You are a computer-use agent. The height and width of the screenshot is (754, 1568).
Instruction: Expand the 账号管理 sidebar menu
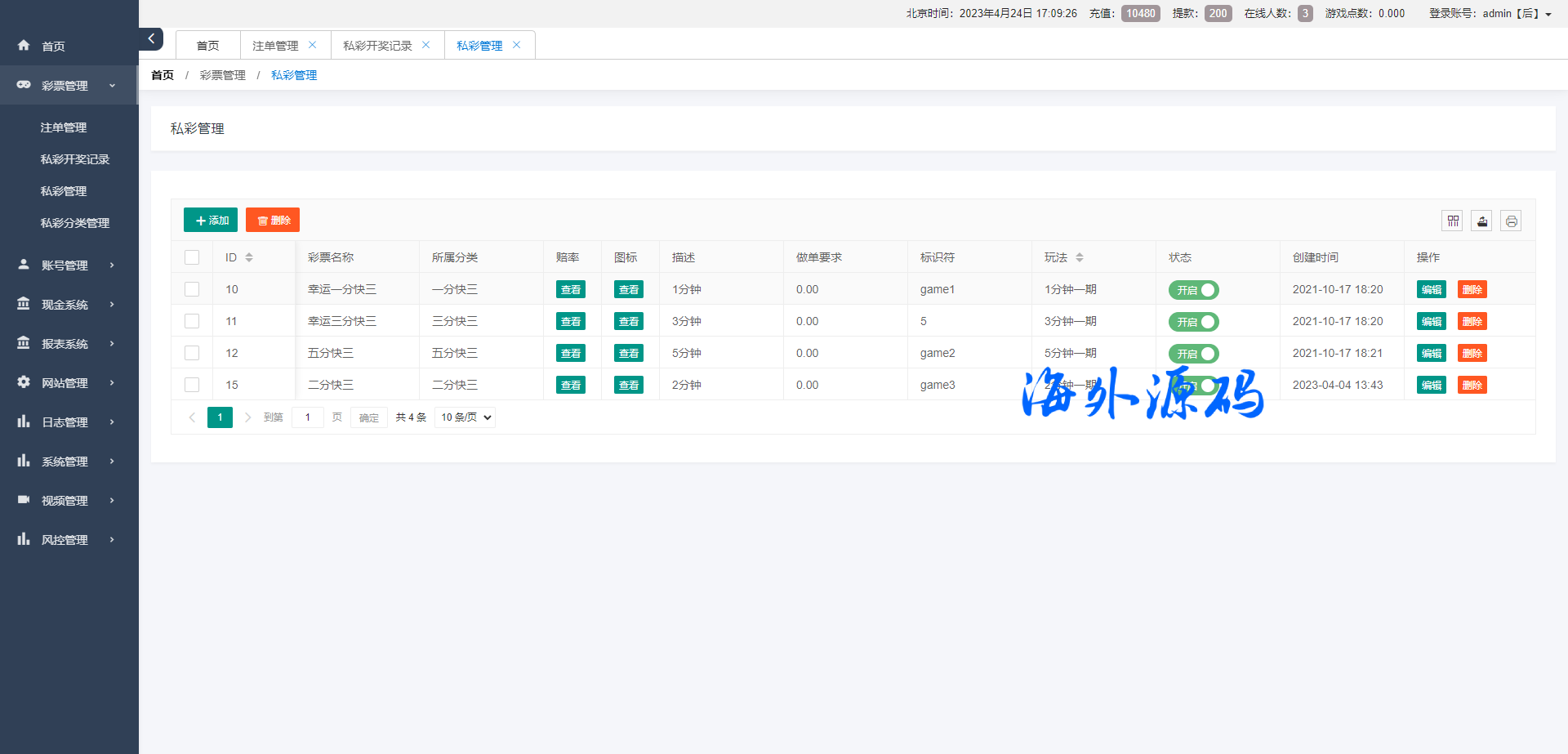pyautogui.click(x=65, y=265)
